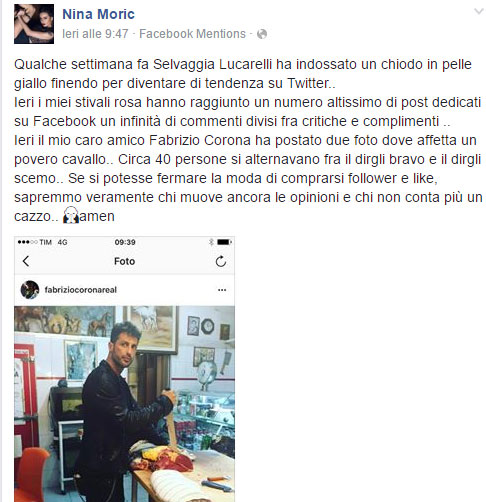Click the signal strength dots near TIM
The image size is (486, 502).
[27, 242]
